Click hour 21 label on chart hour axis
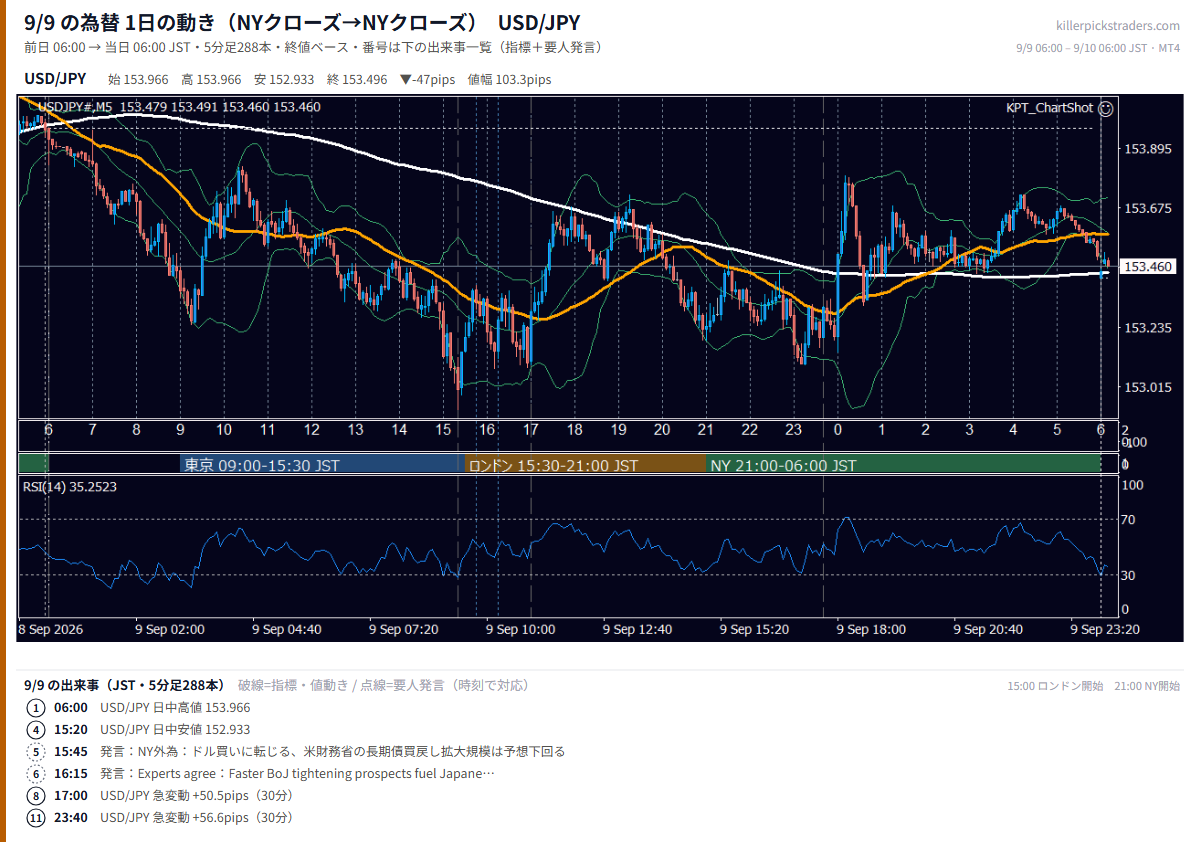Viewport: 1200px width, 842px height. tap(706, 430)
